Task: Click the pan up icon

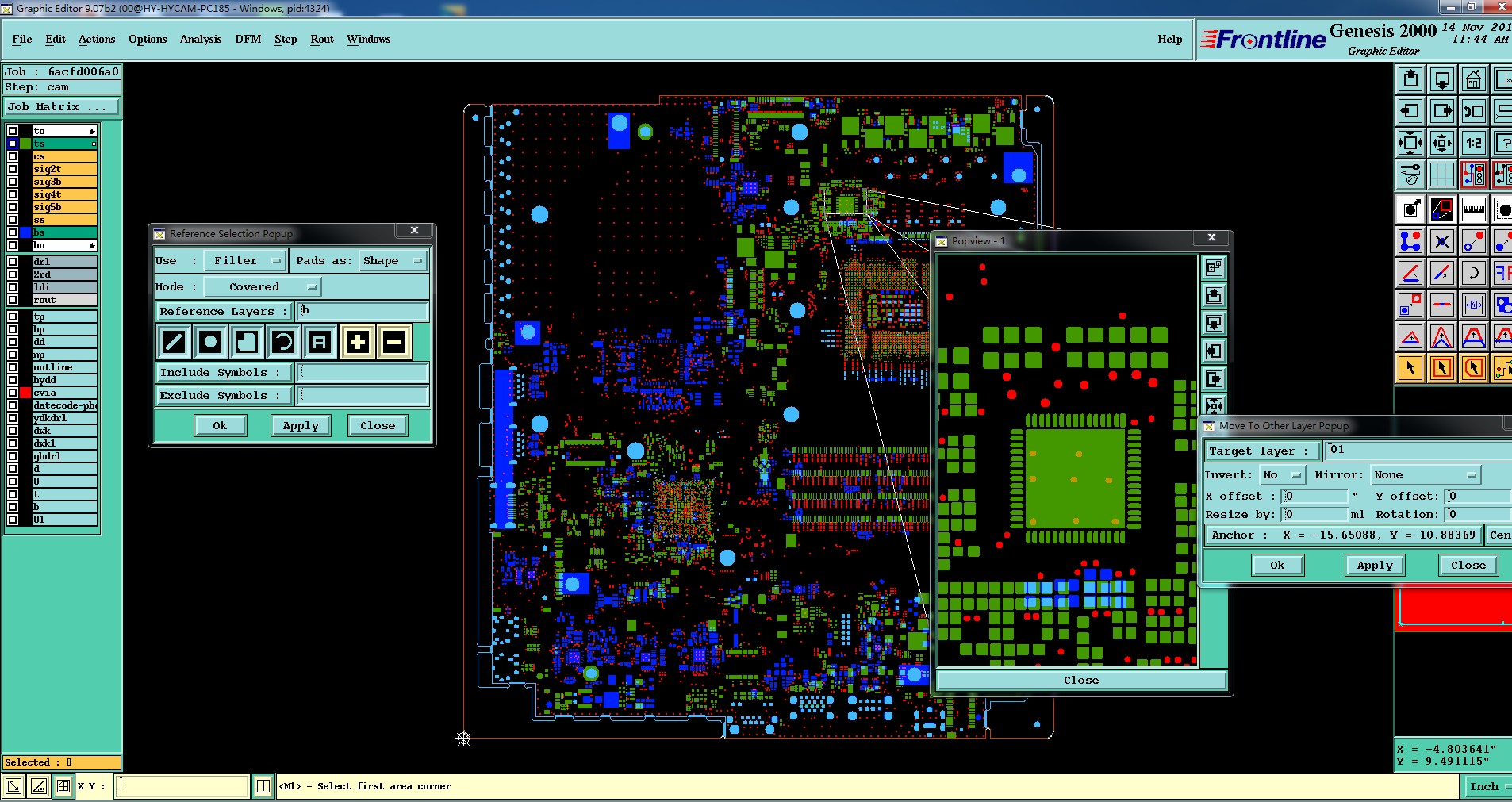Action: 1410,79
